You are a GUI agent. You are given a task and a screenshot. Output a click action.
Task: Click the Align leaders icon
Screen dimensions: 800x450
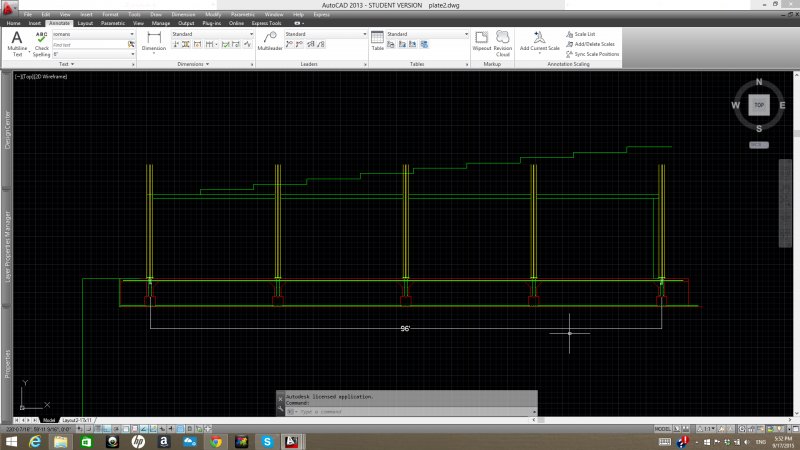[310, 44]
